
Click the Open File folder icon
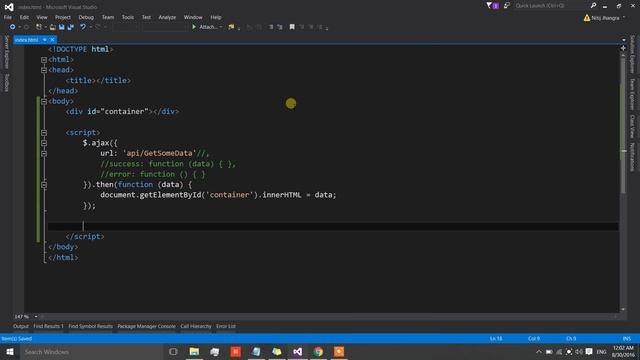click(53, 27)
